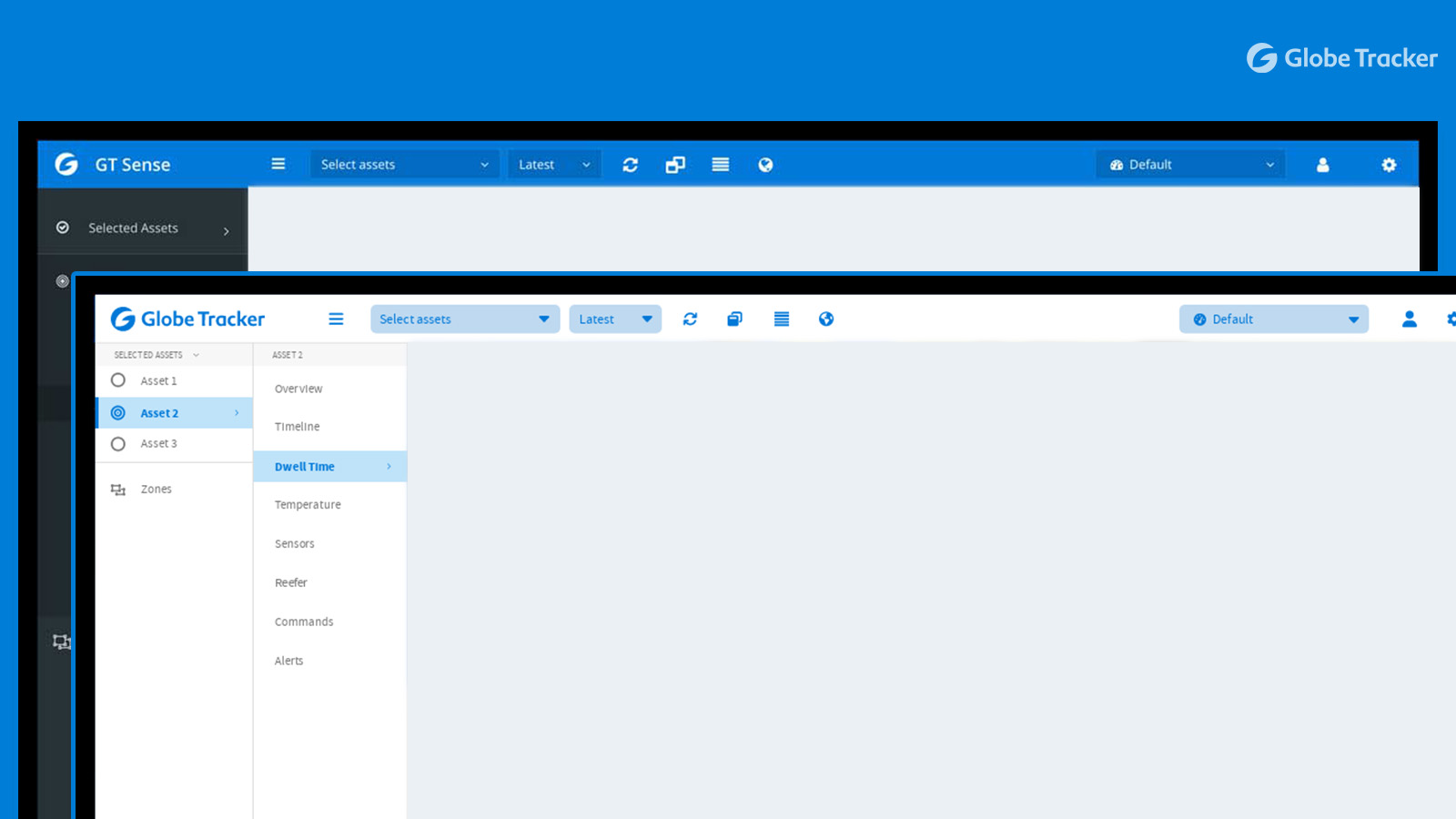Click user account icon in Globe Tracker window
This screenshot has width=1456, height=819.
pos(1410,318)
